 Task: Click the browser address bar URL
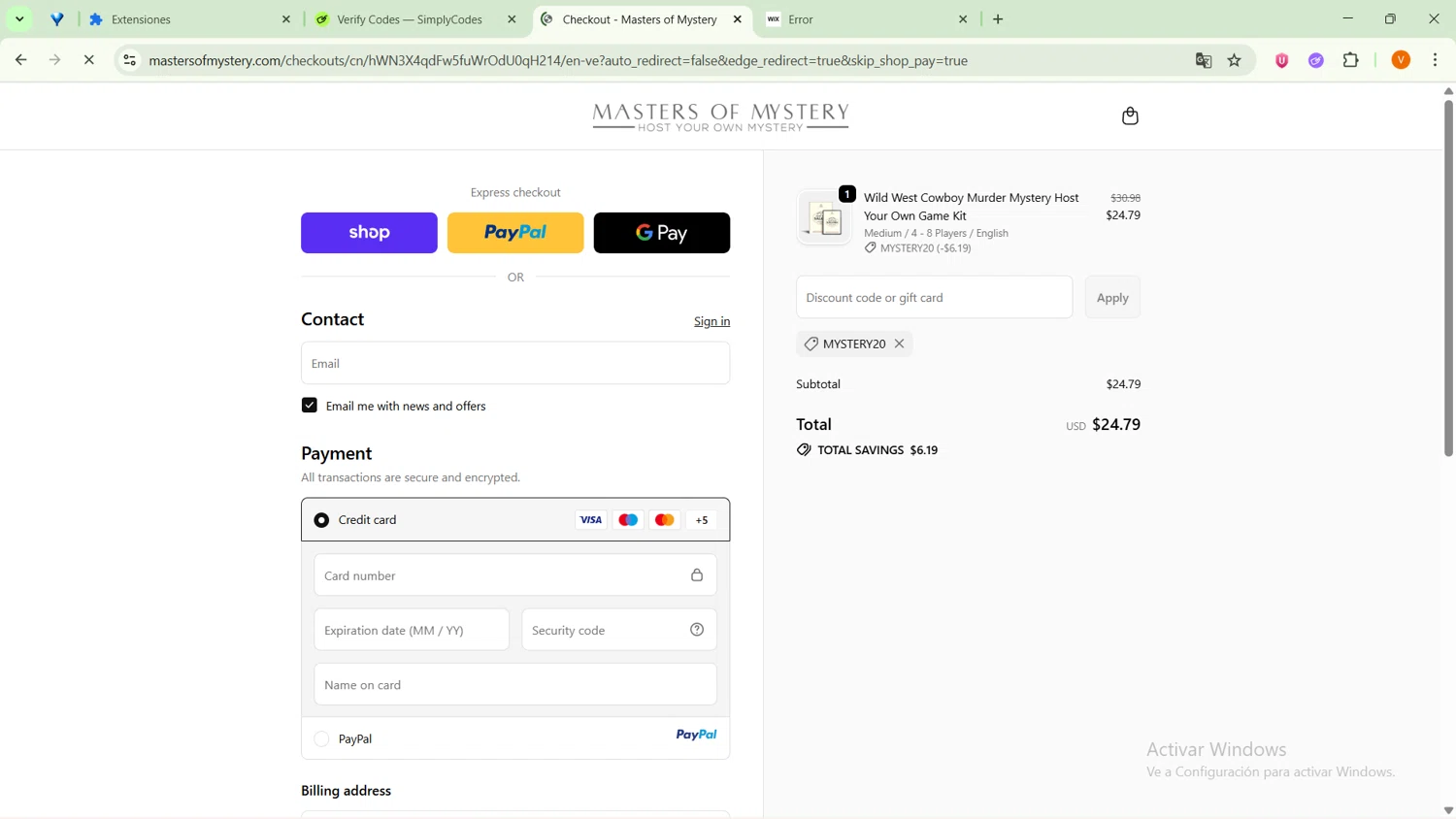[x=558, y=60]
